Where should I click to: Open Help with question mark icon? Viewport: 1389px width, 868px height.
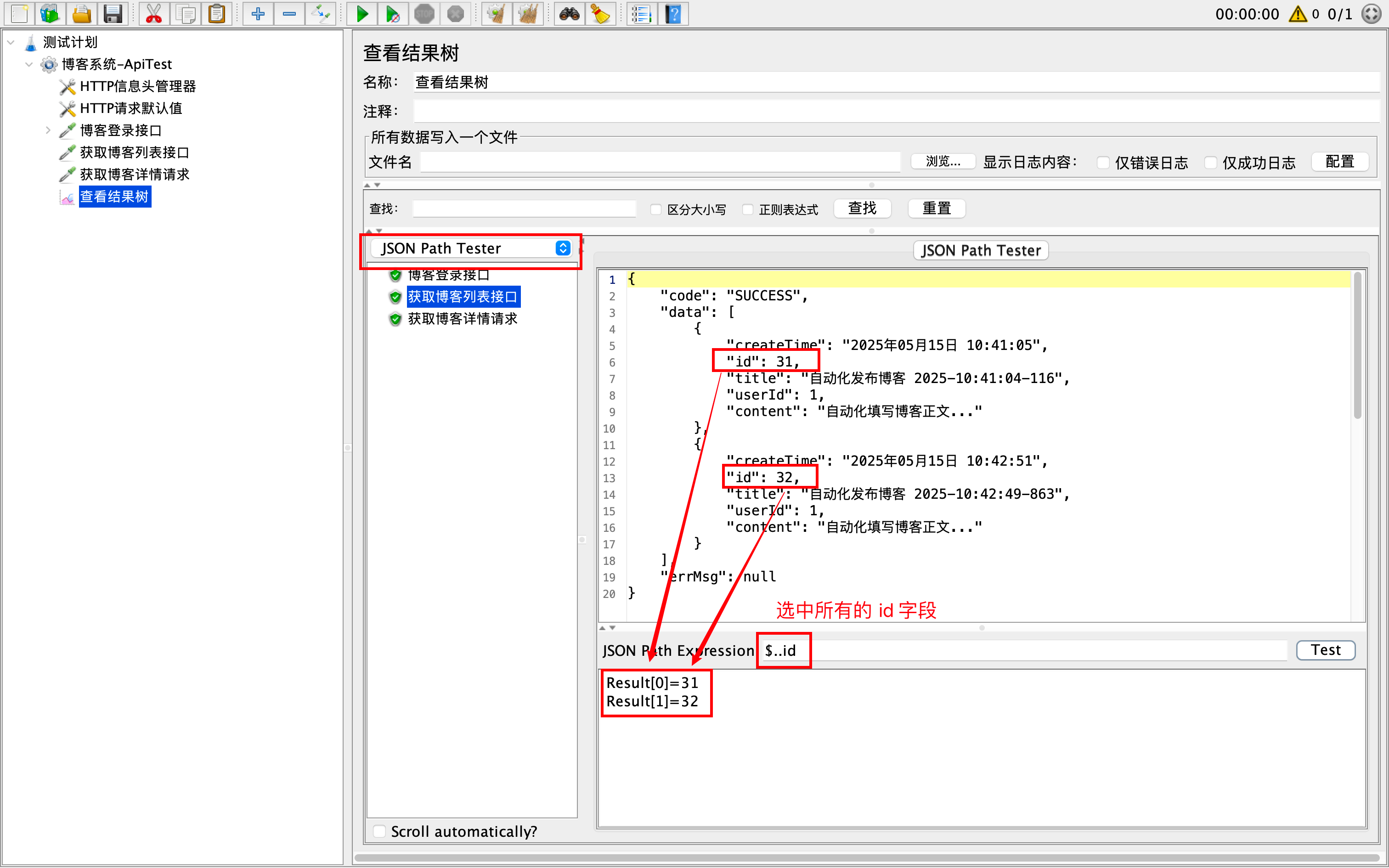673,13
